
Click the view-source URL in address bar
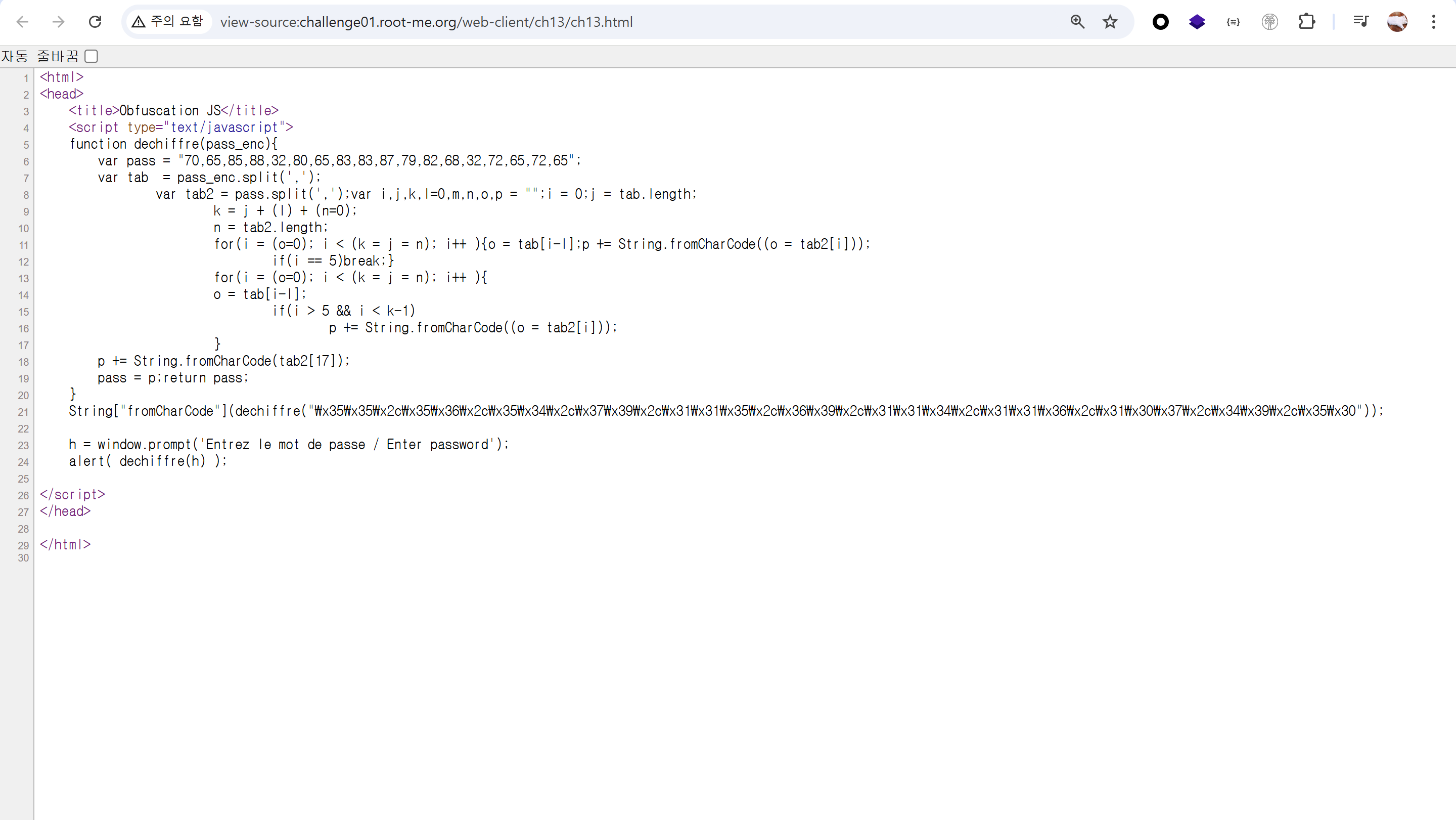[426, 22]
